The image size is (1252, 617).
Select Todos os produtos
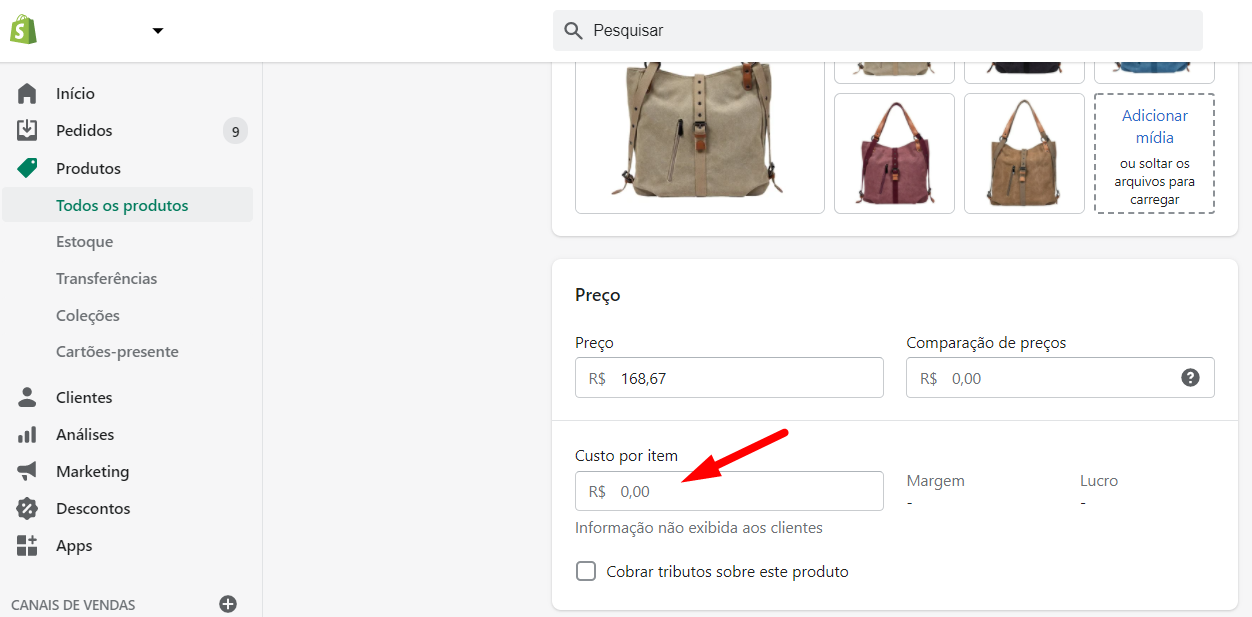122,206
